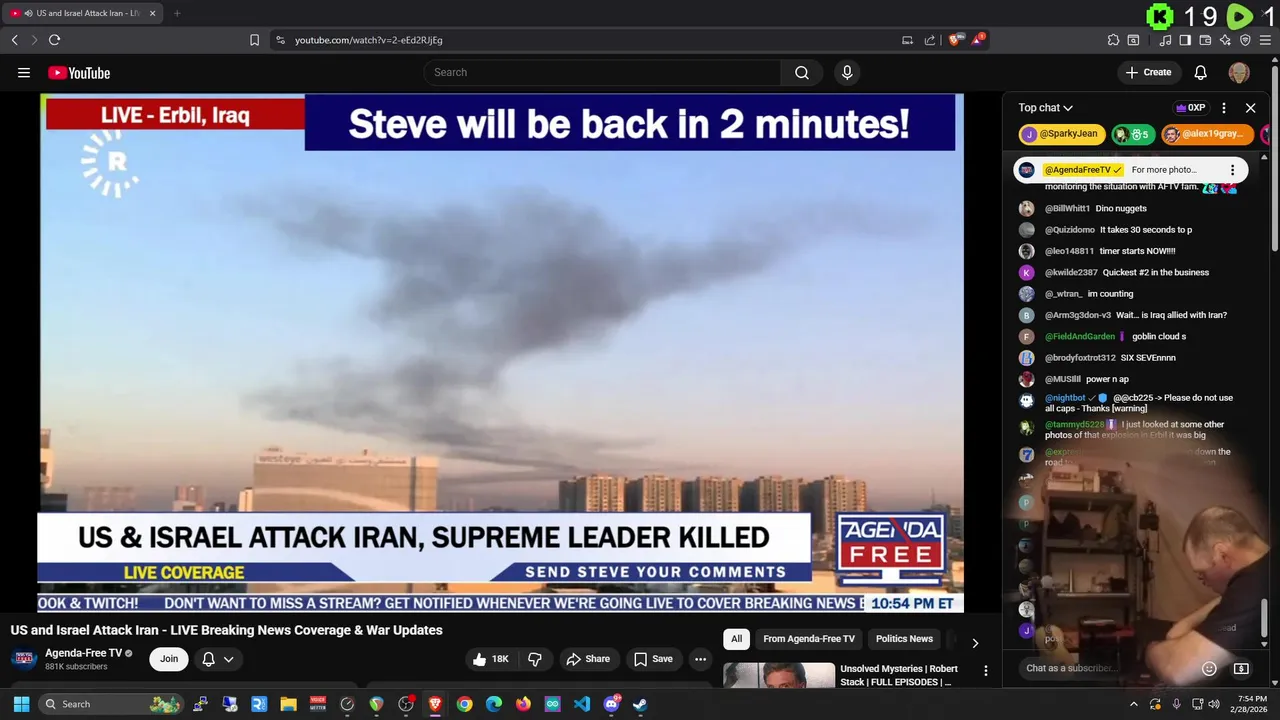The image size is (1280, 720).
Task: Like the video (18K thumbs up)
Action: 489,659
